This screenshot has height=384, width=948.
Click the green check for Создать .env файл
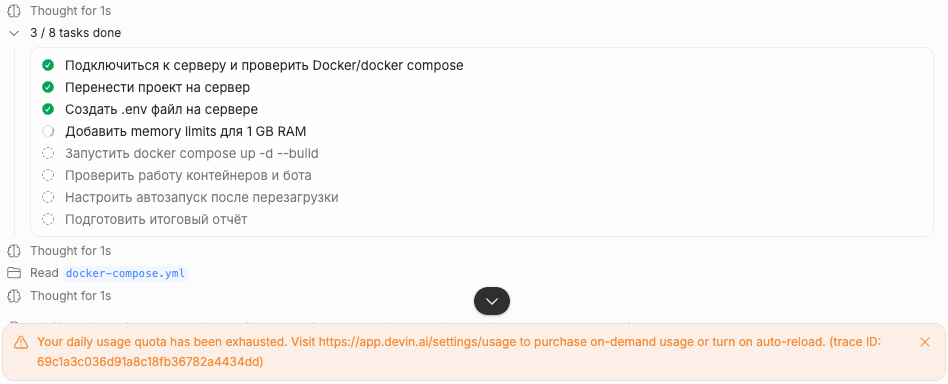click(x=48, y=109)
